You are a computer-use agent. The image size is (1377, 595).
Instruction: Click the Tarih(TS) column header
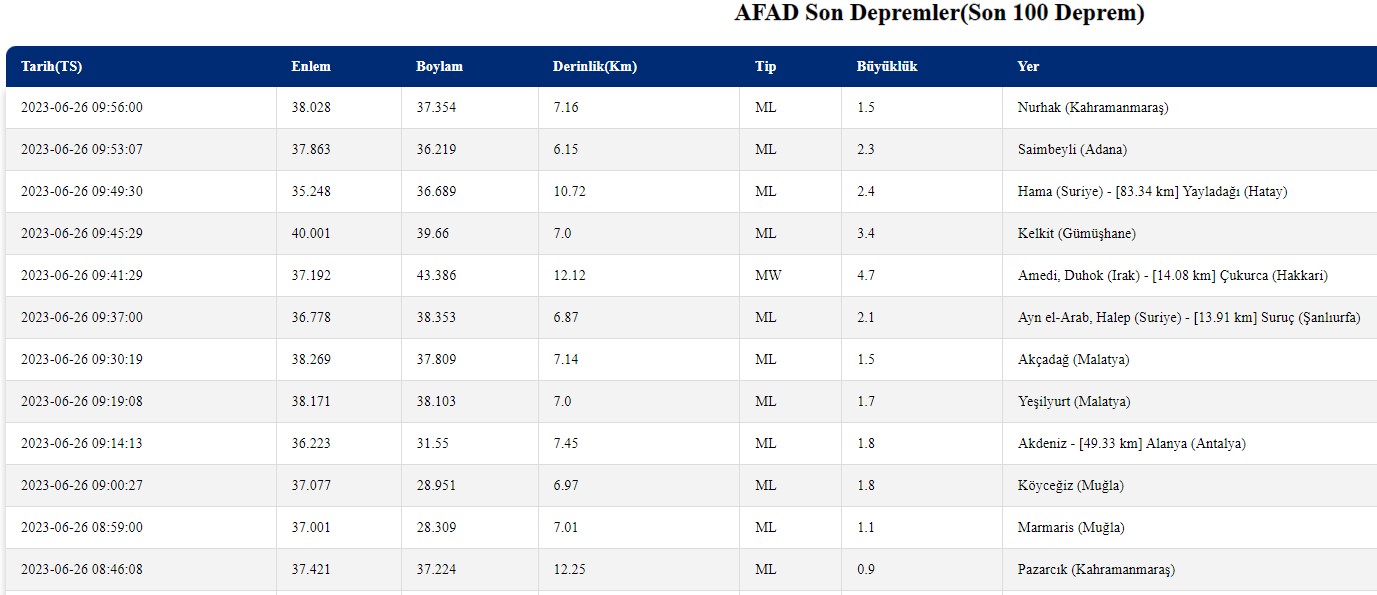pos(51,67)
